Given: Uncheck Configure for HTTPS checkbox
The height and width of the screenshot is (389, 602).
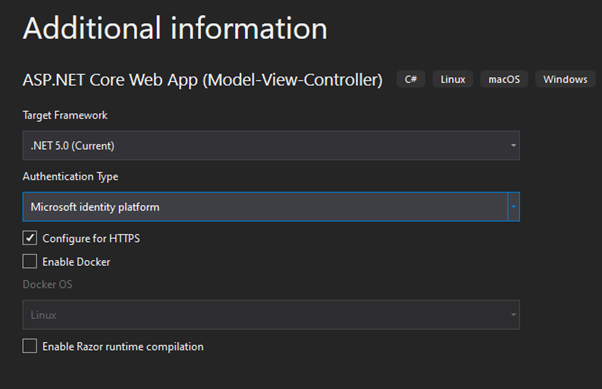Looking at the screenshot, I should tap(30, 238).
